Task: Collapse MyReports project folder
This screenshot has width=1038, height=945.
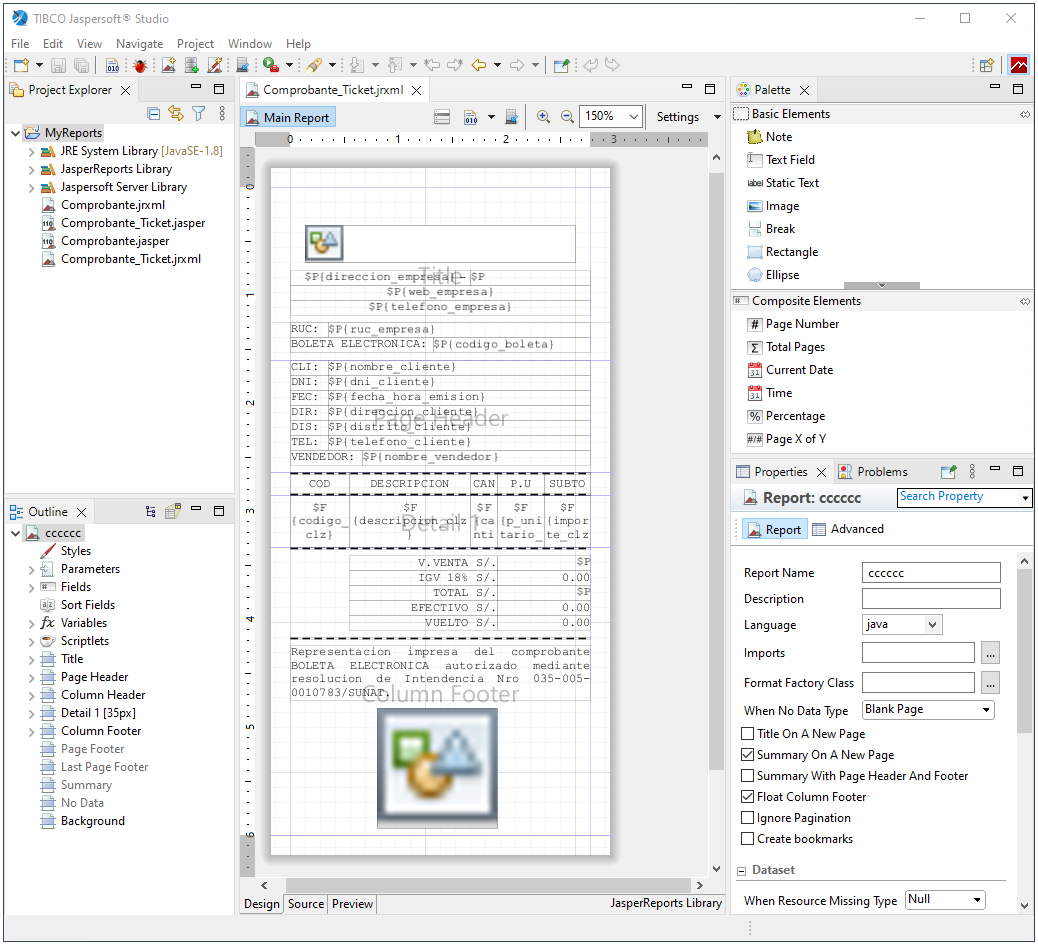Action: 15,134
